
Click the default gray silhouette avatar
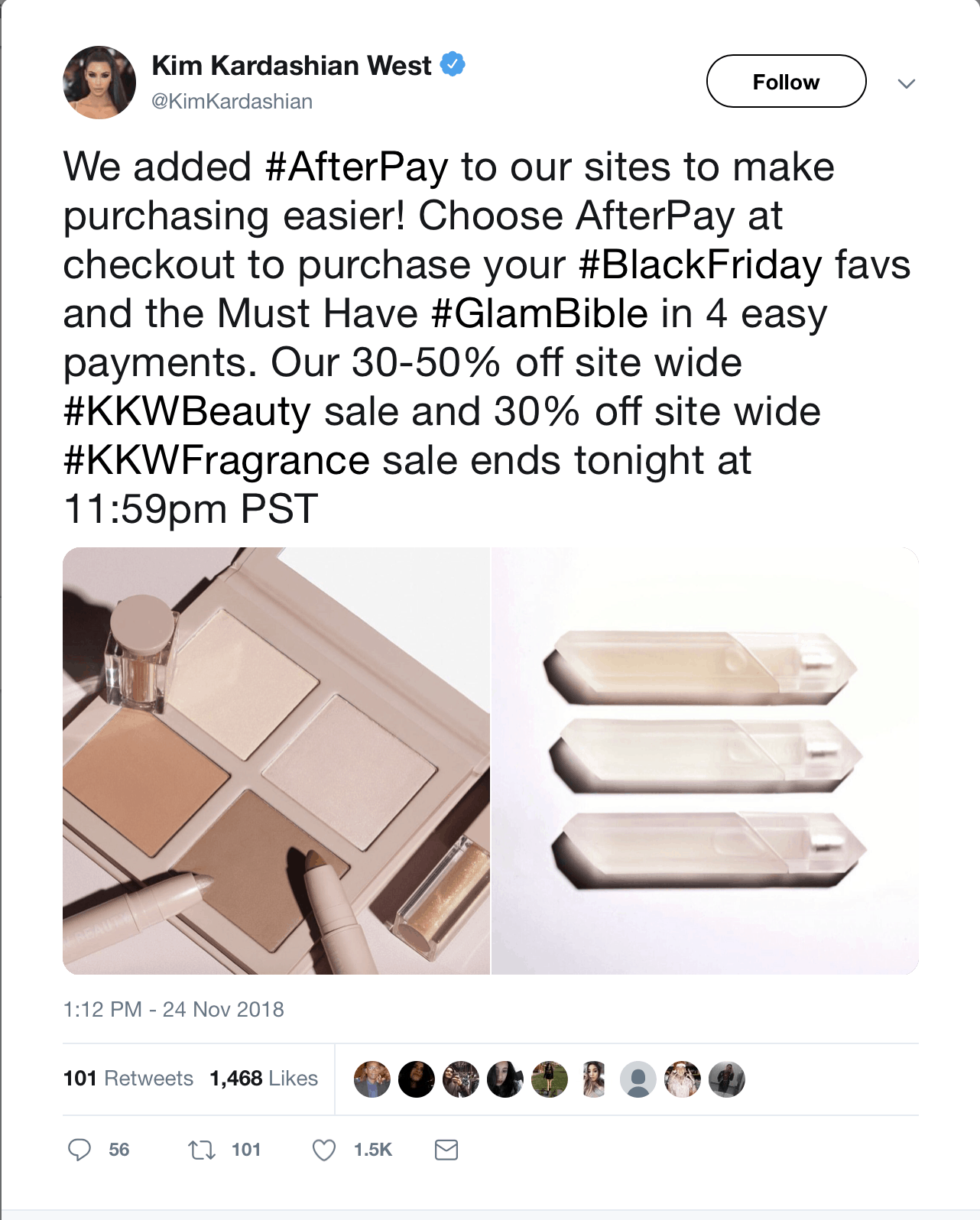[638, 1079]
